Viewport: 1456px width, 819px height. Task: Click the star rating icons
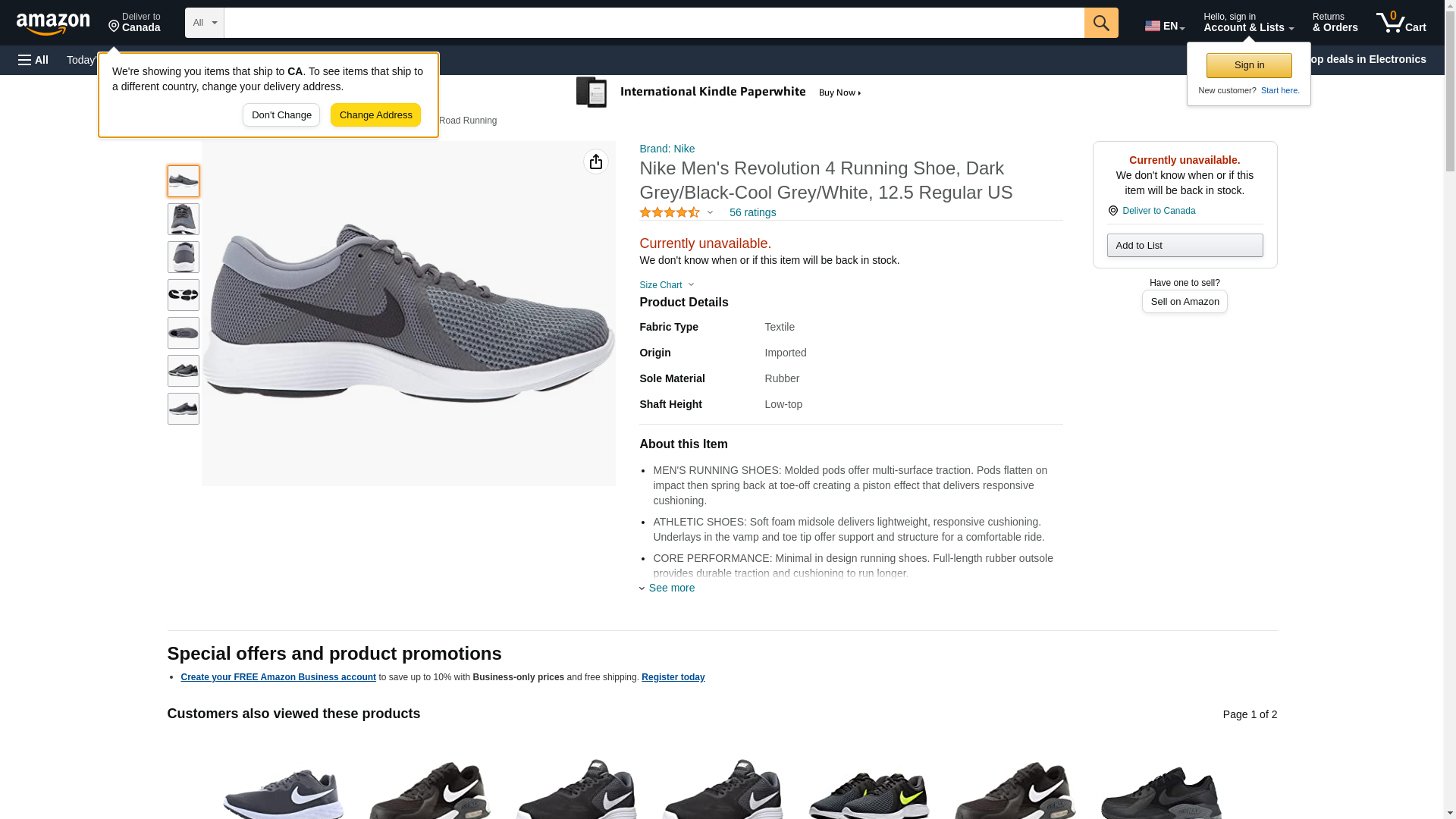click(x=669, y=213)
